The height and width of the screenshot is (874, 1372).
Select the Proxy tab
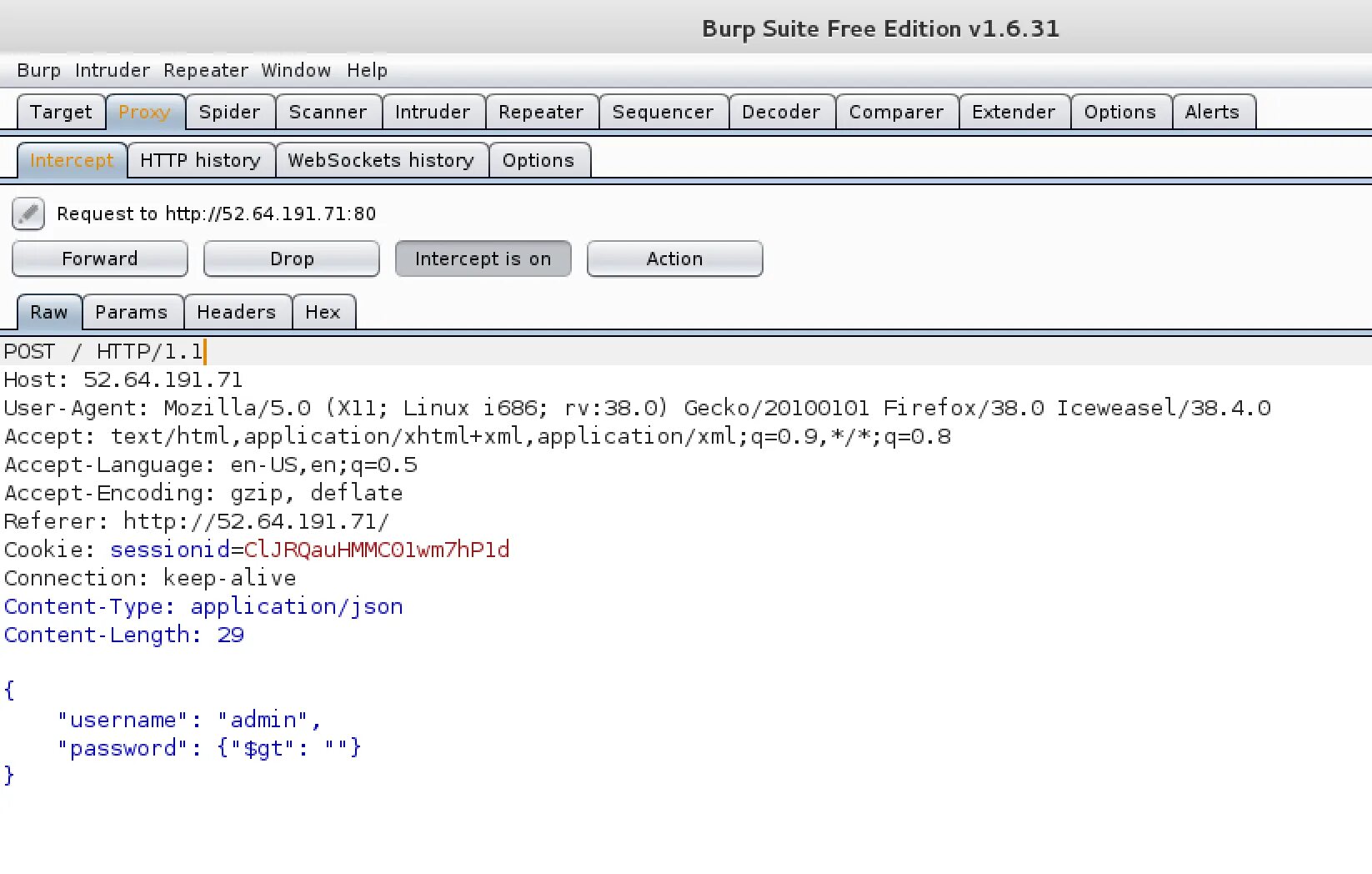pyautogui.click(x=144, y=112)
